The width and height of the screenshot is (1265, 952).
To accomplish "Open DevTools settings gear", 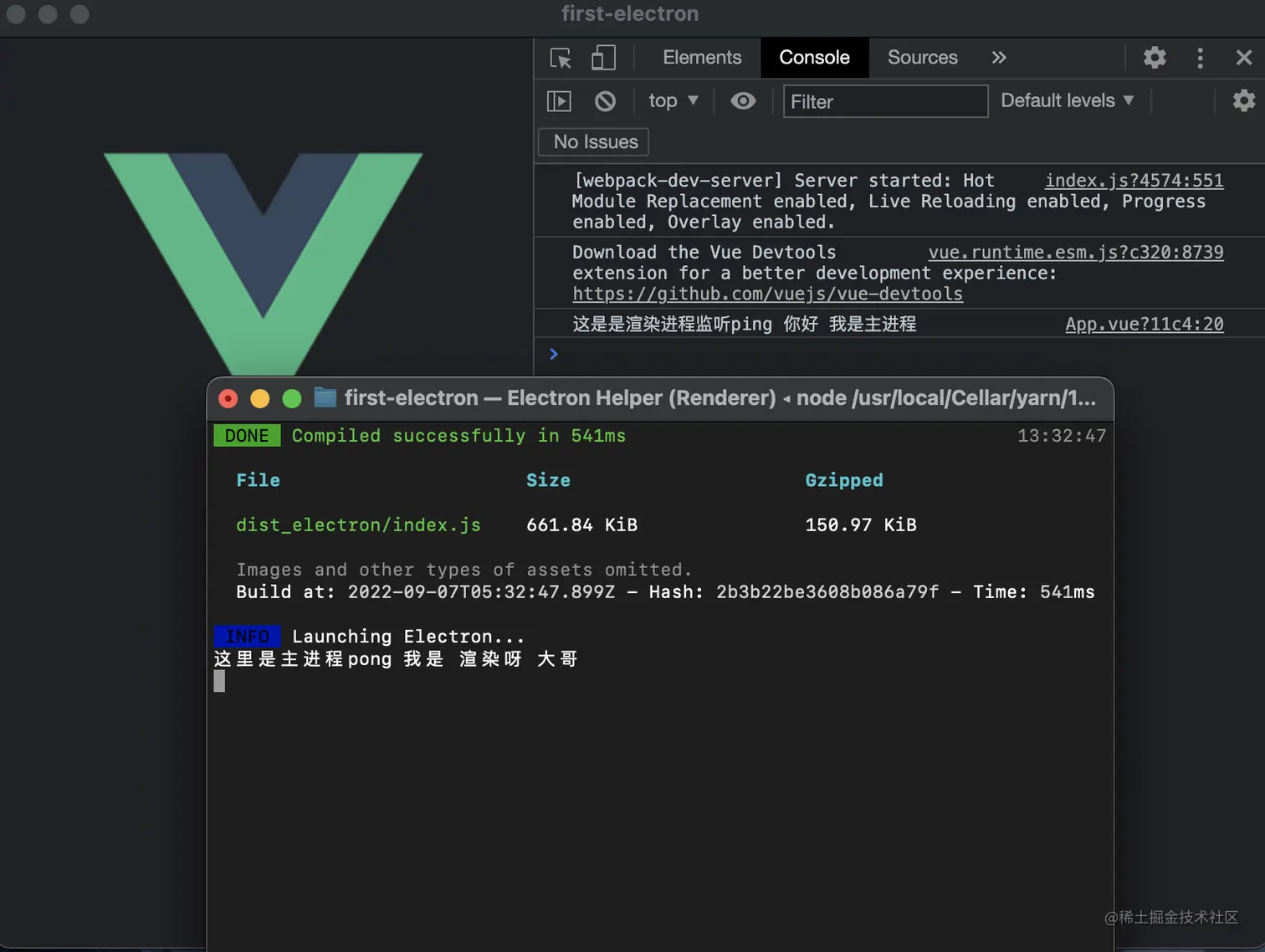I will point(1154,58).
